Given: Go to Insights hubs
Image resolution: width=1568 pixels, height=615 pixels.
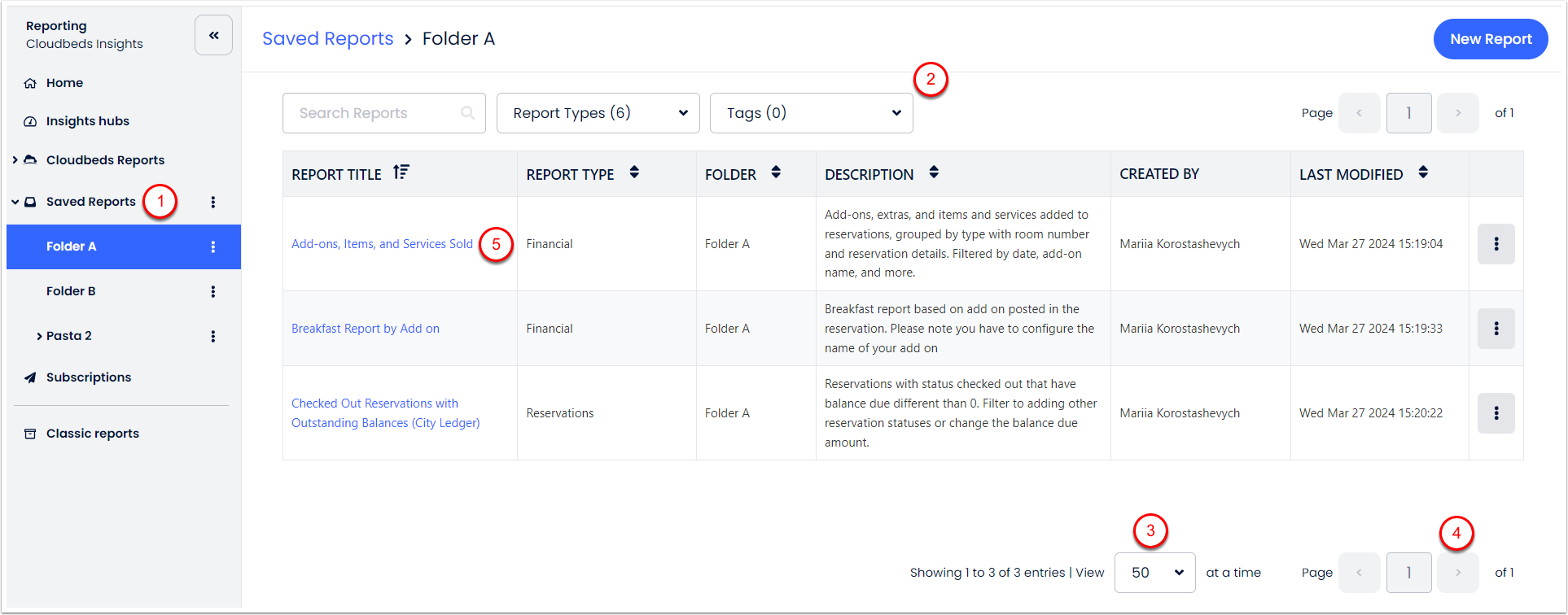Looking at the screenshot, I should [87, 121].
